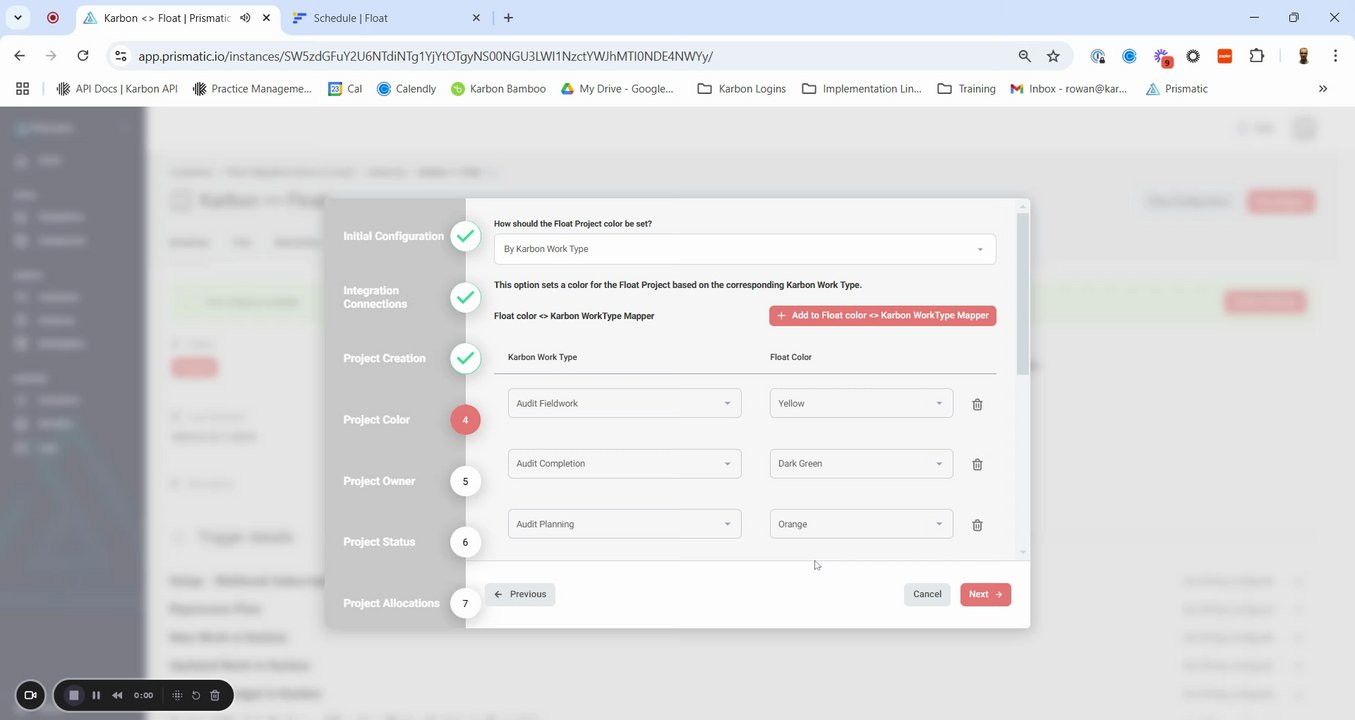Viewport: 1355px width, 720px height.
Task: Expand the Audit Completion work type dropdown
Action: [x=625, y=463]
